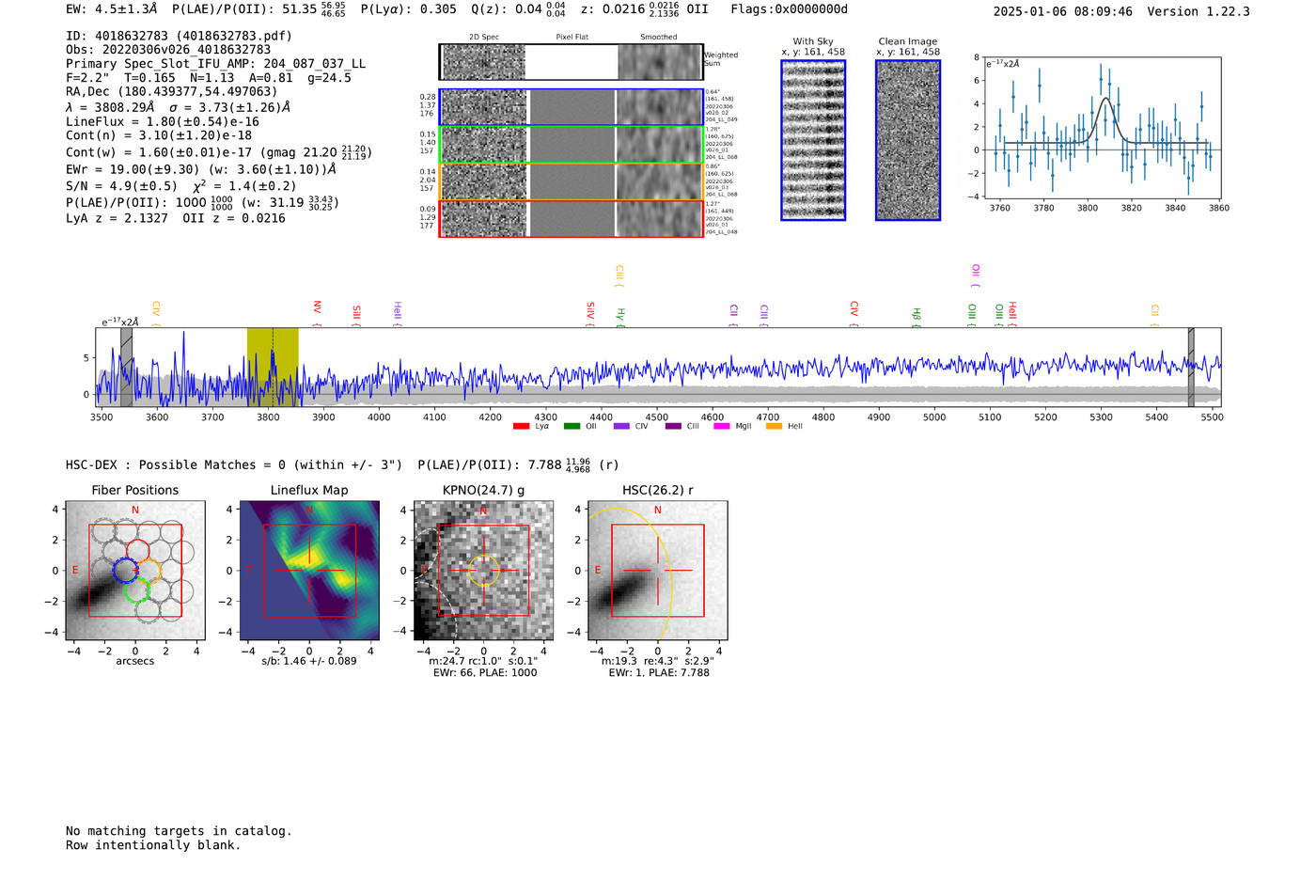Click the yellow aperture circle in KPNO image
1316x896 pixels.
point(483,571)
